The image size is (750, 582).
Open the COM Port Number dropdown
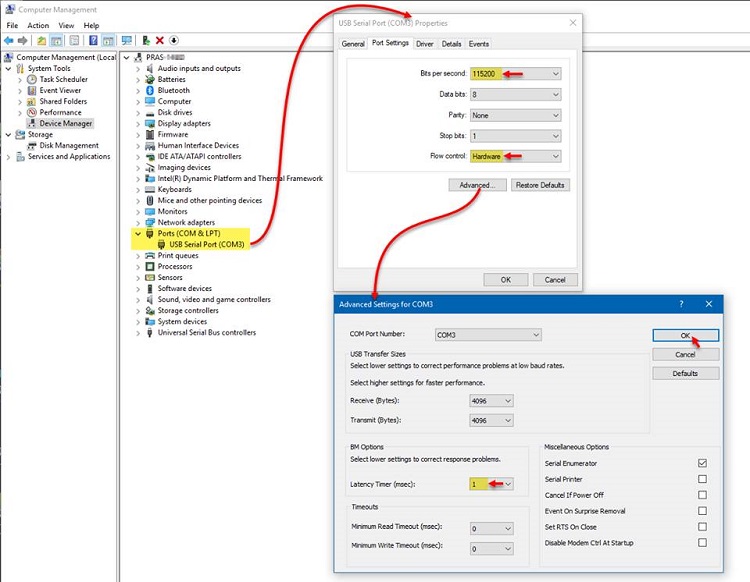click(488, 335)
